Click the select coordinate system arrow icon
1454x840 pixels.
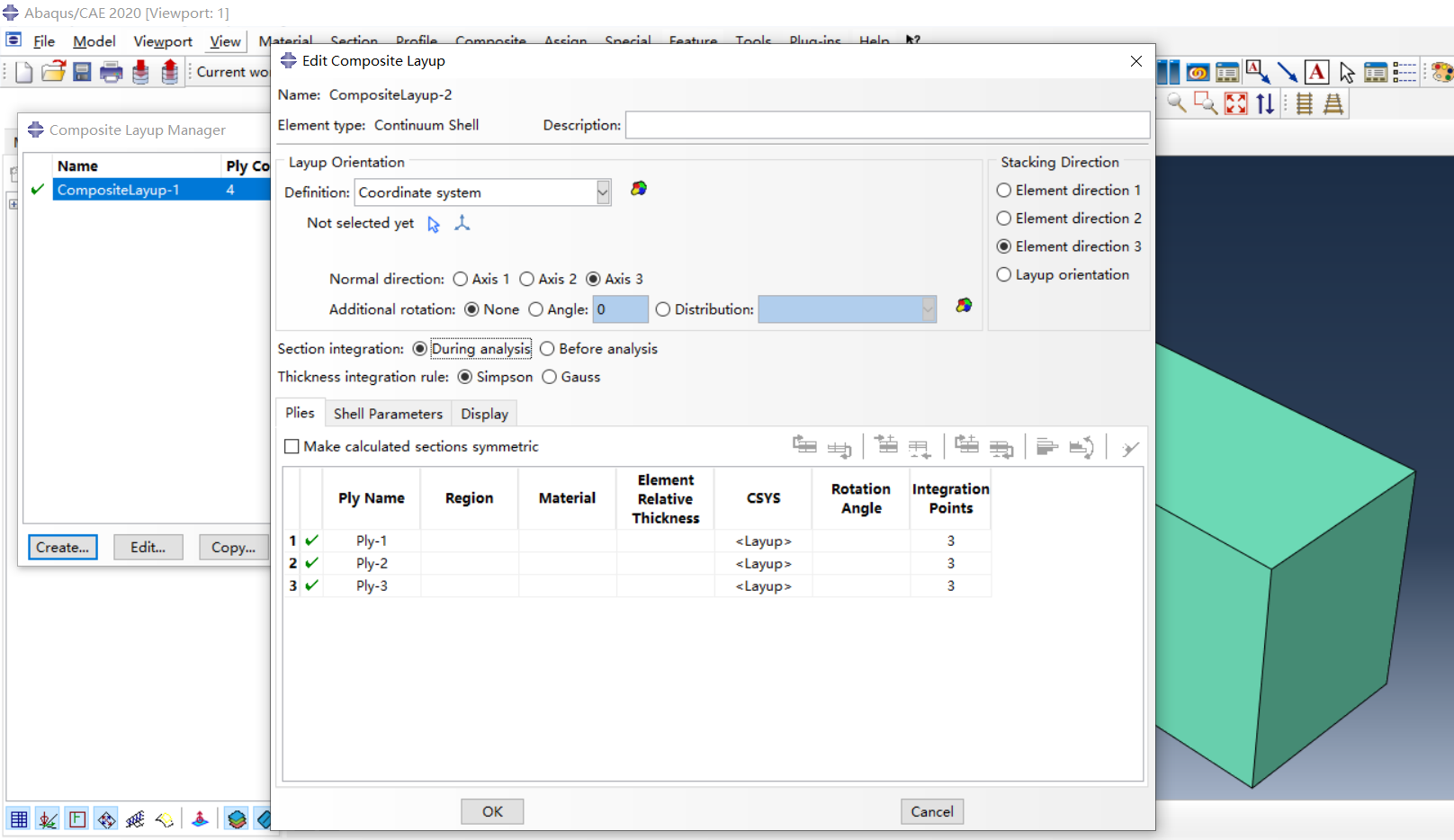click(434, 224)
